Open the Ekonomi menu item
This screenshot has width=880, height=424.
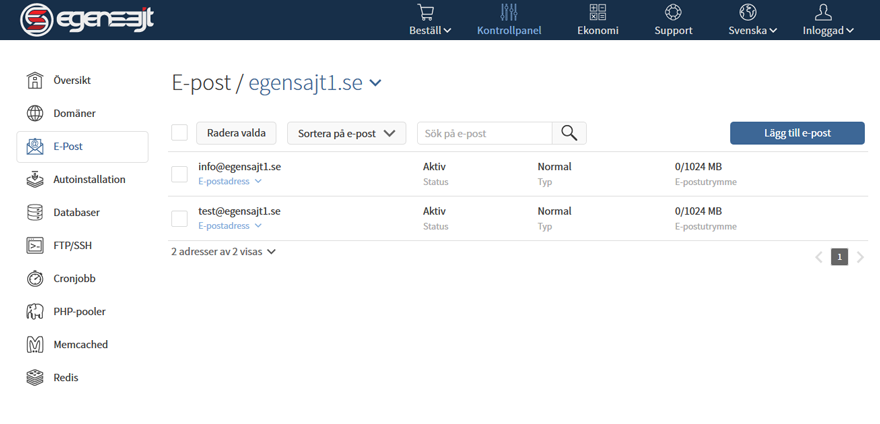coord(598,30)
